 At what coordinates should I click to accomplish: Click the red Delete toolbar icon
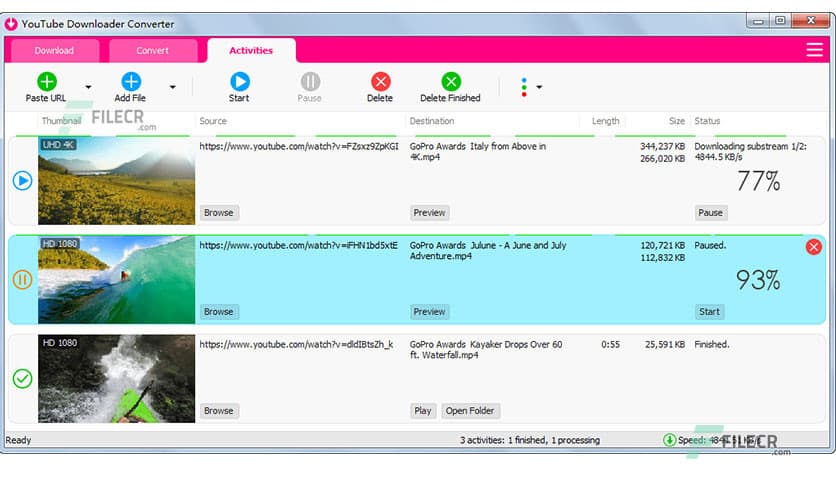[381, 82]
